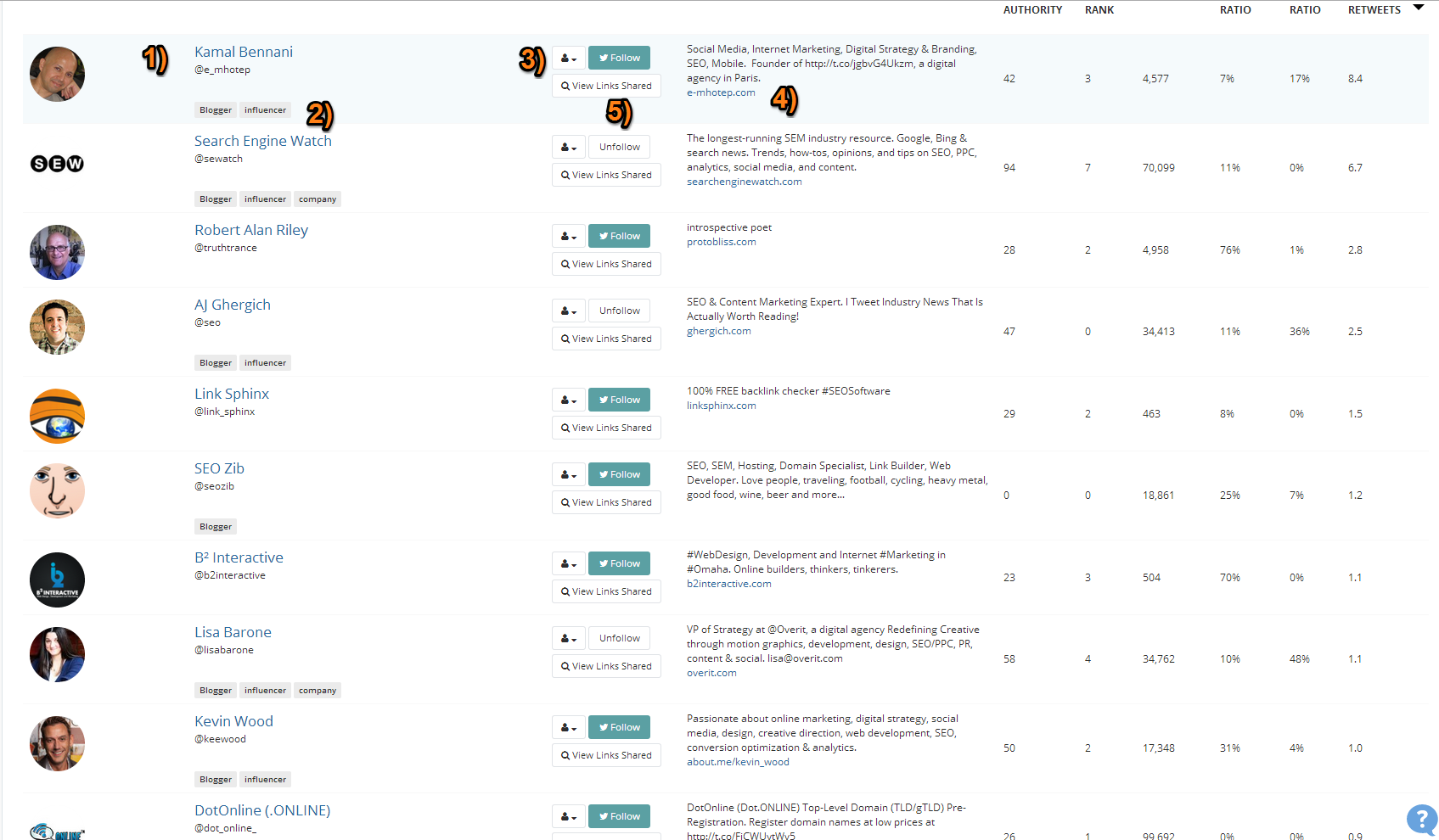Open the user dropdown for Lisa Barone
Screen dimensions: 1439x840
[568, 638]
